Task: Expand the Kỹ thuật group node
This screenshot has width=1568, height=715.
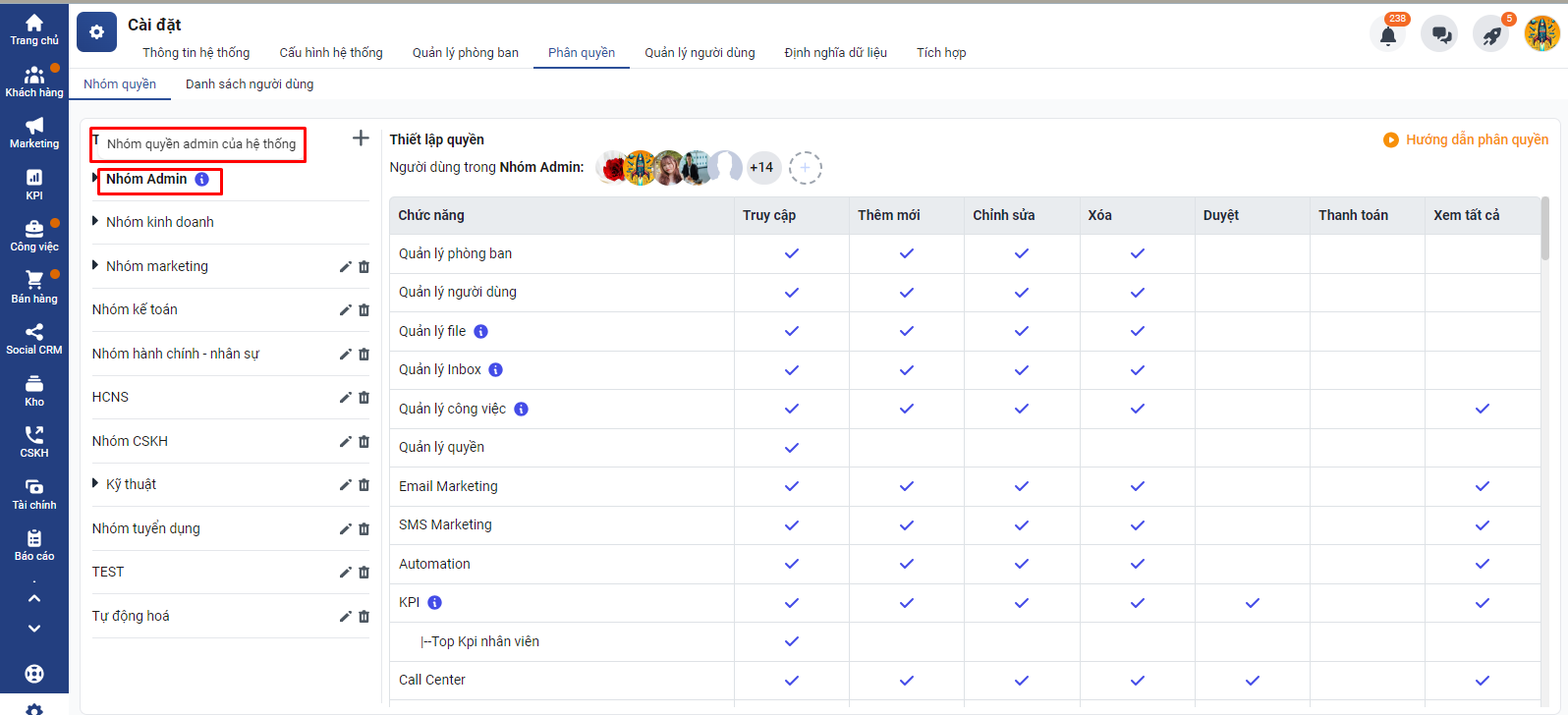Action: (x=95, y=483)
